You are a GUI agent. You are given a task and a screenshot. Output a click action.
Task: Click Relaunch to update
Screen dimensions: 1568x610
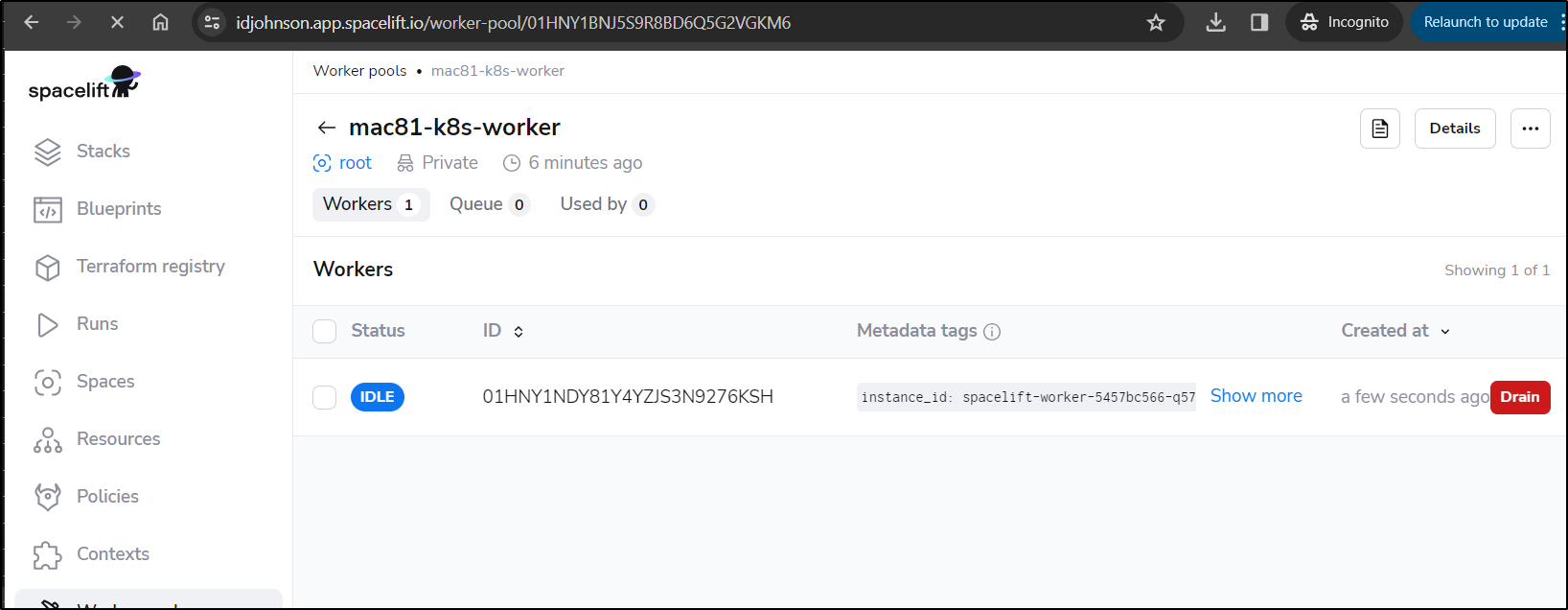click(1486, 22)
